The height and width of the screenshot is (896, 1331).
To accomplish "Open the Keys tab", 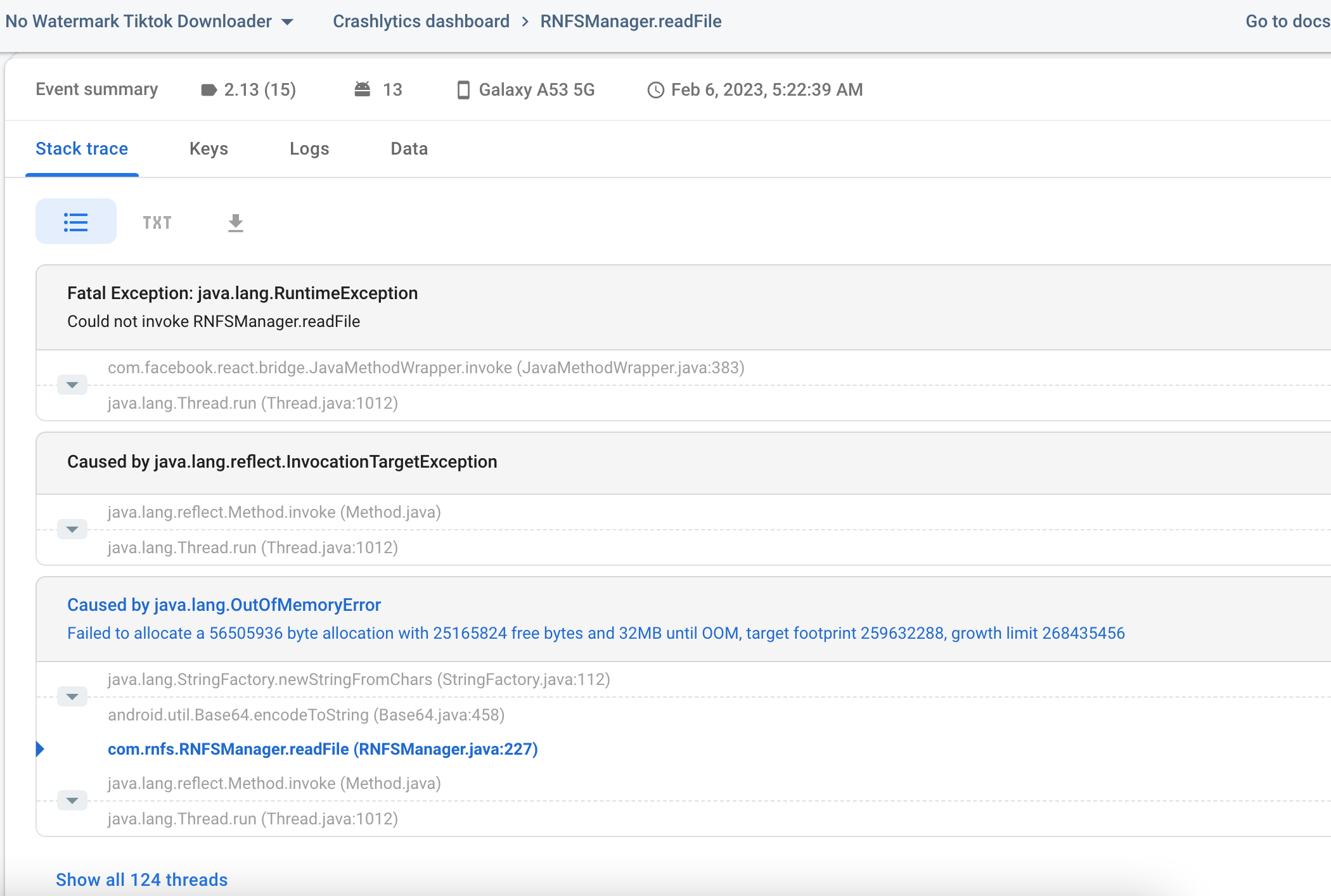I will (209, 149).
